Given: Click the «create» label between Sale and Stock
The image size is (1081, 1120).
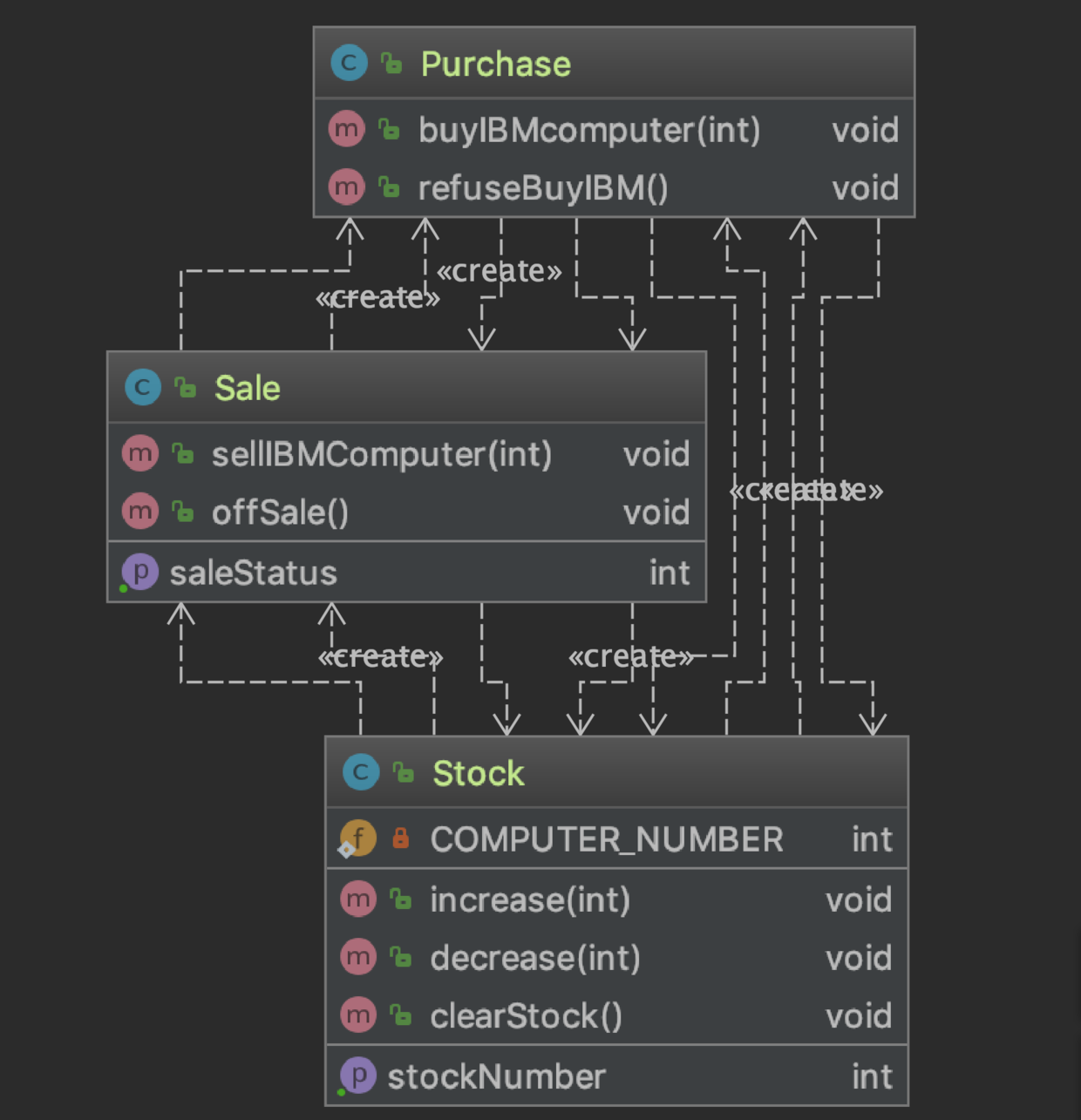Looking at the screenshot, I should [380, 656].
